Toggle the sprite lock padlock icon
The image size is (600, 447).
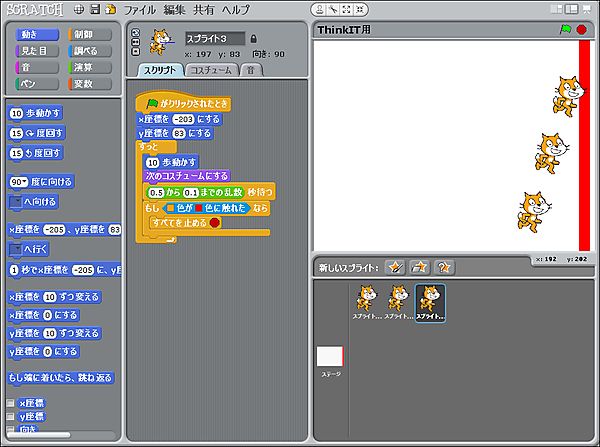254,39
